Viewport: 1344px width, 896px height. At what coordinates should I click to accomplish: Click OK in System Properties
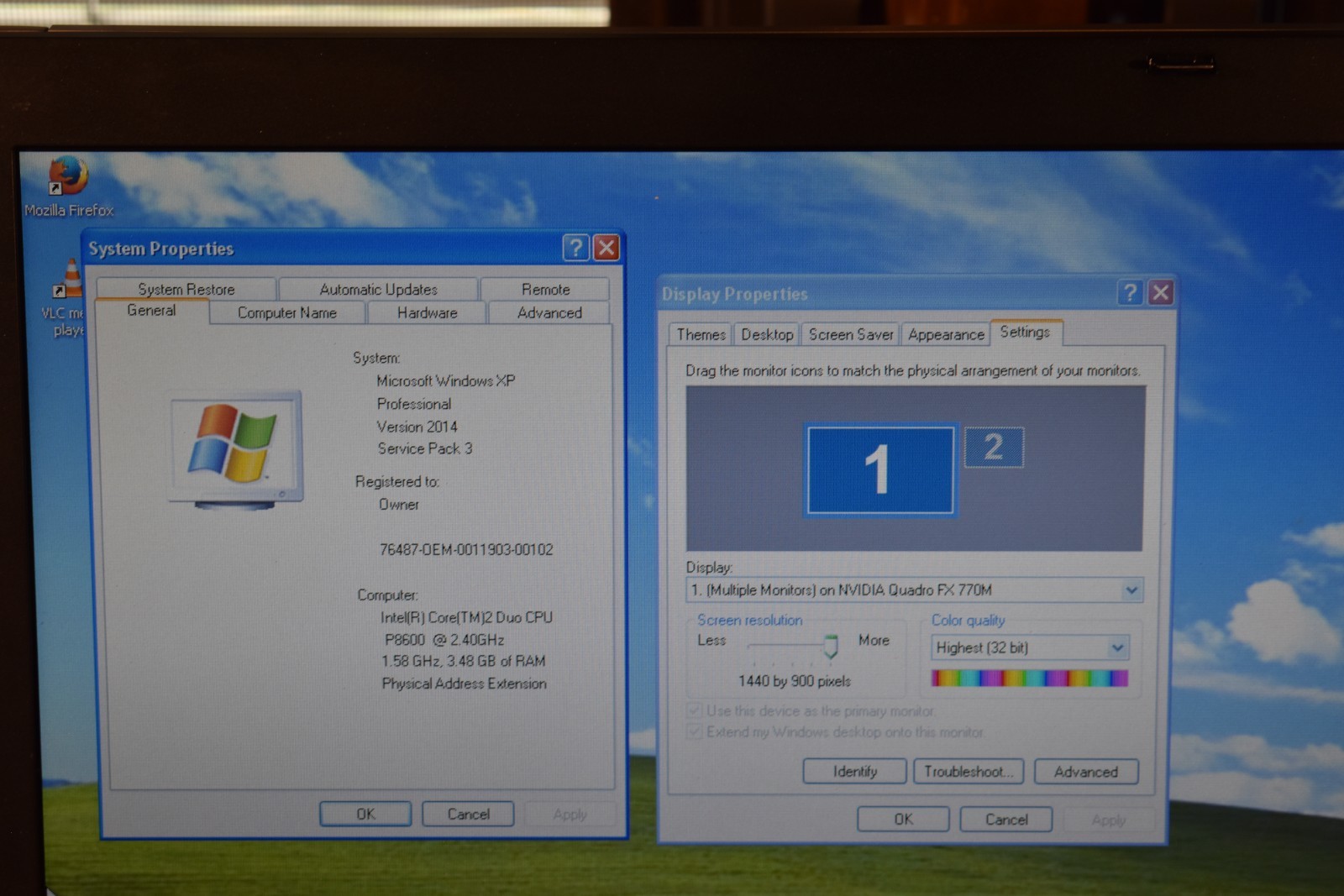pos(365,814)
